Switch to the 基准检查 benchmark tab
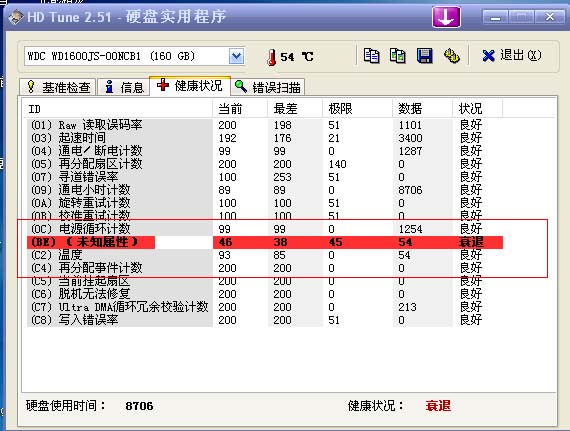 tap(58, 87)
